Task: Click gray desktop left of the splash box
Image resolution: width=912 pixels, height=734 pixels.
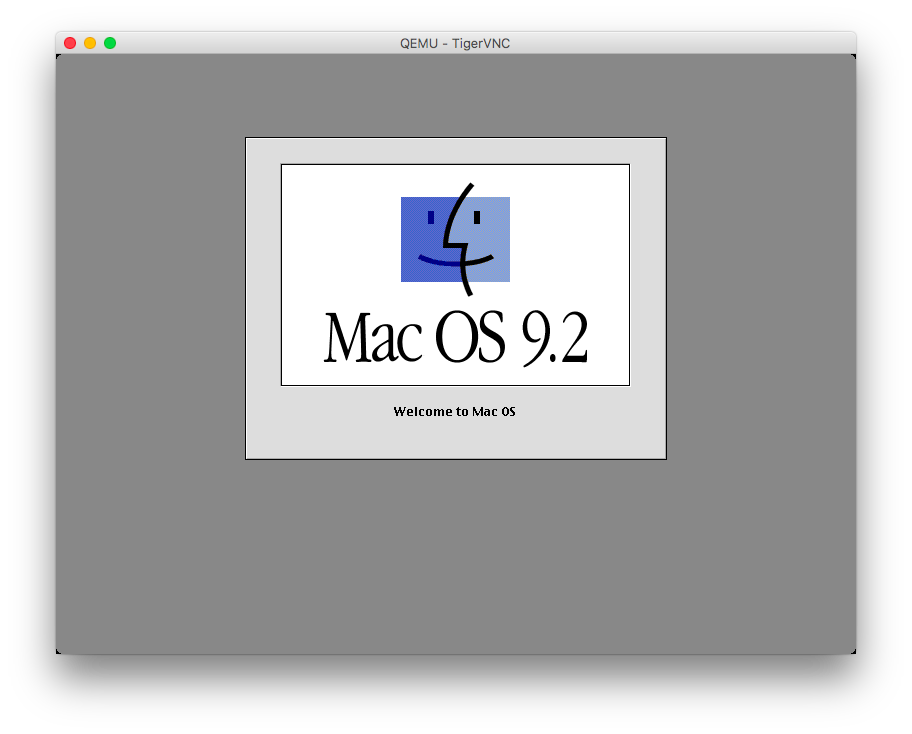Action: 150,300
